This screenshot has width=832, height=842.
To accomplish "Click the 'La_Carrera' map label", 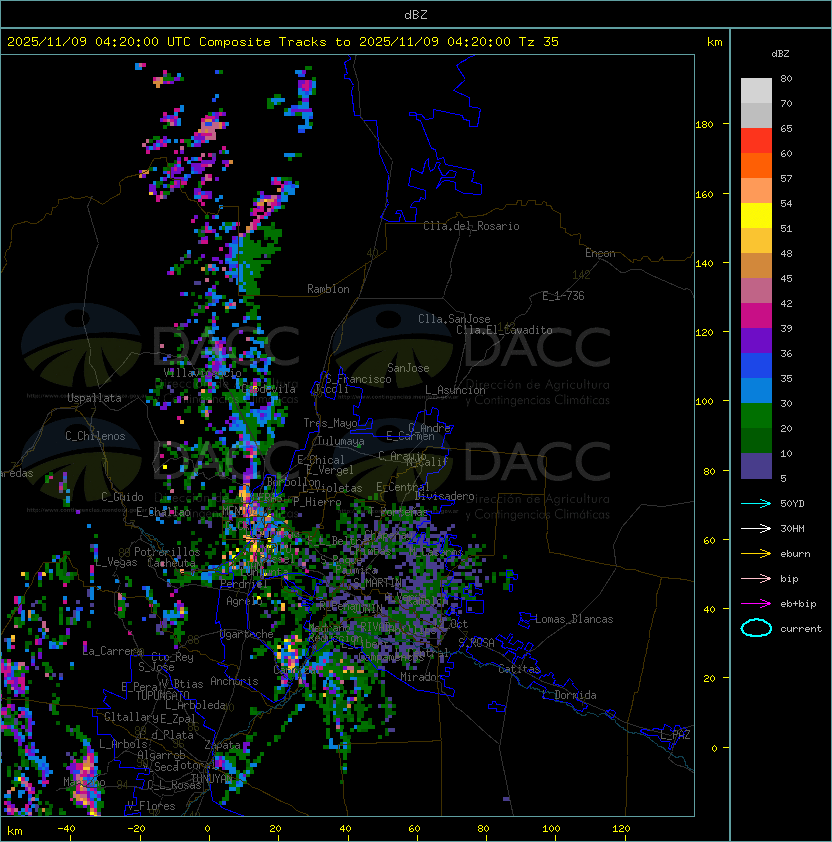I will [112, 651].
